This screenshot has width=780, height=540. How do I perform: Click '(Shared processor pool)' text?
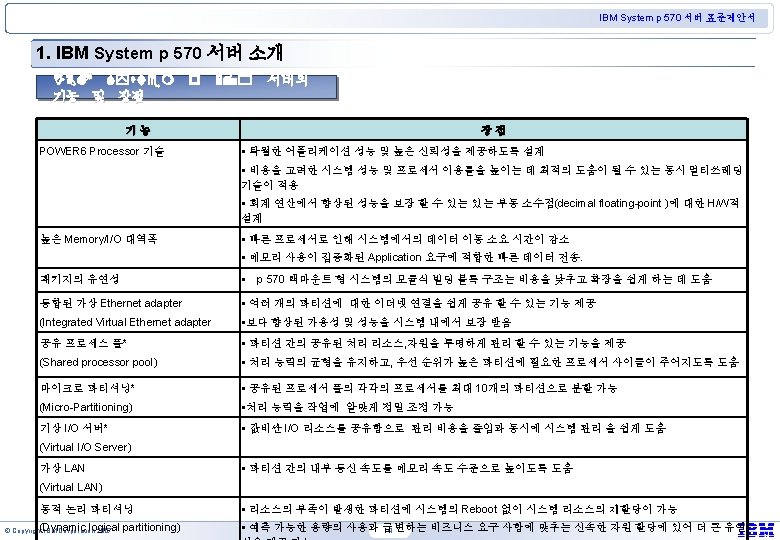tap(98, 362)
